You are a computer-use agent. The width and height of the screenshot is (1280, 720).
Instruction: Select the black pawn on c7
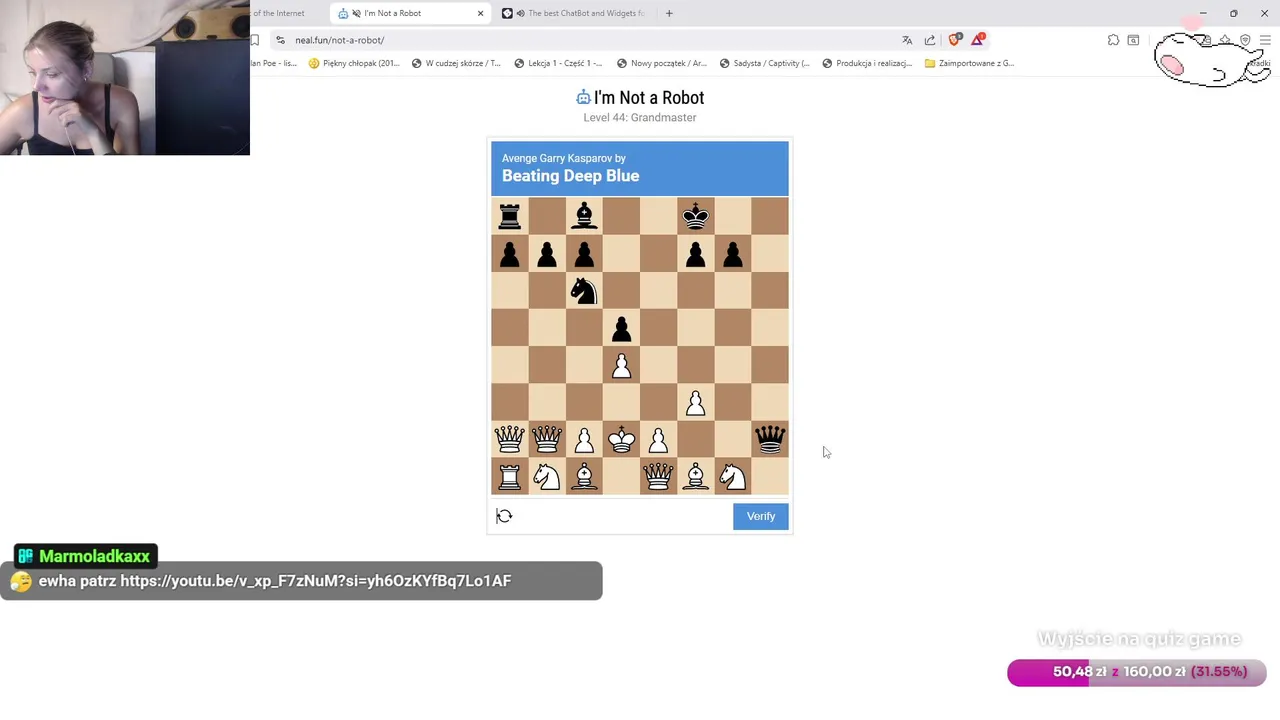click(584, 254)
